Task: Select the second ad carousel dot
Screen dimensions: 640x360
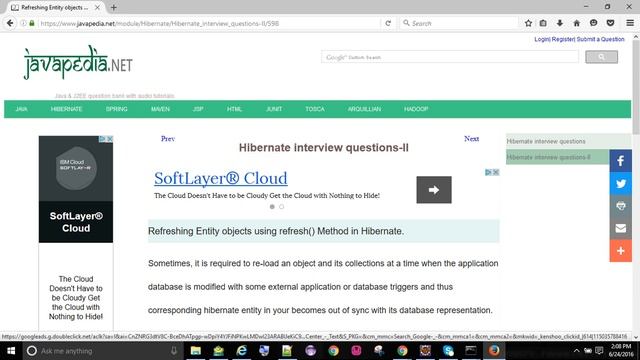Action: point(281,207)
